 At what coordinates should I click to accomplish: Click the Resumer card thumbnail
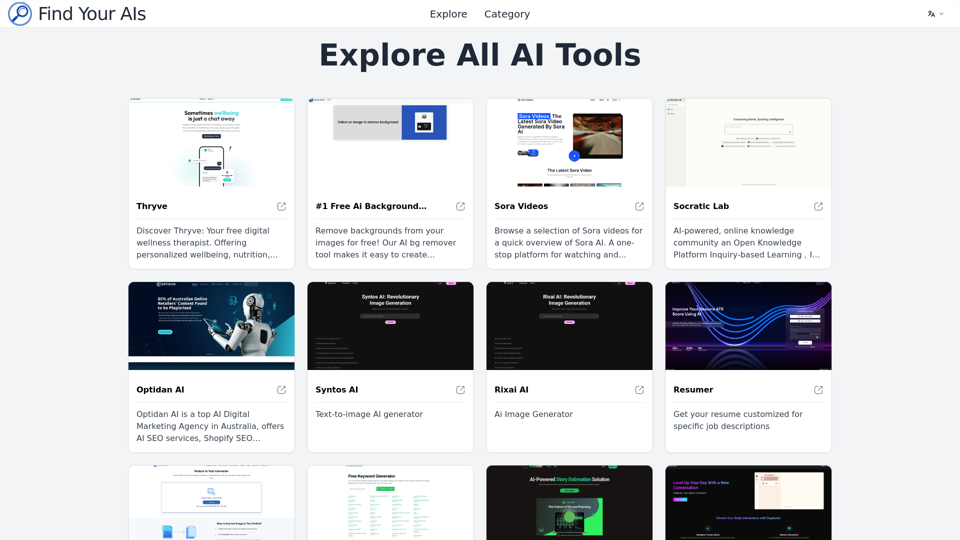[748, 326]
